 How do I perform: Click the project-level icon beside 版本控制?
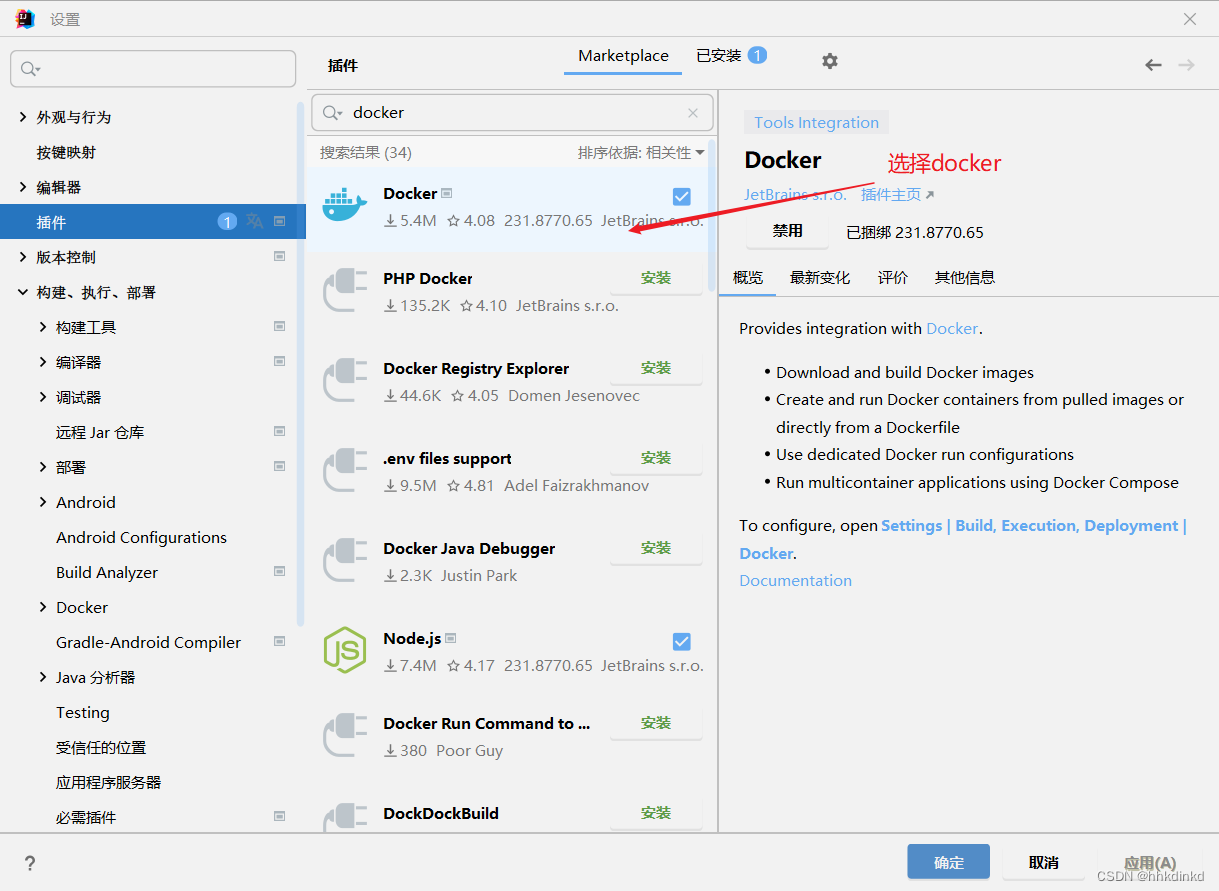280,256
